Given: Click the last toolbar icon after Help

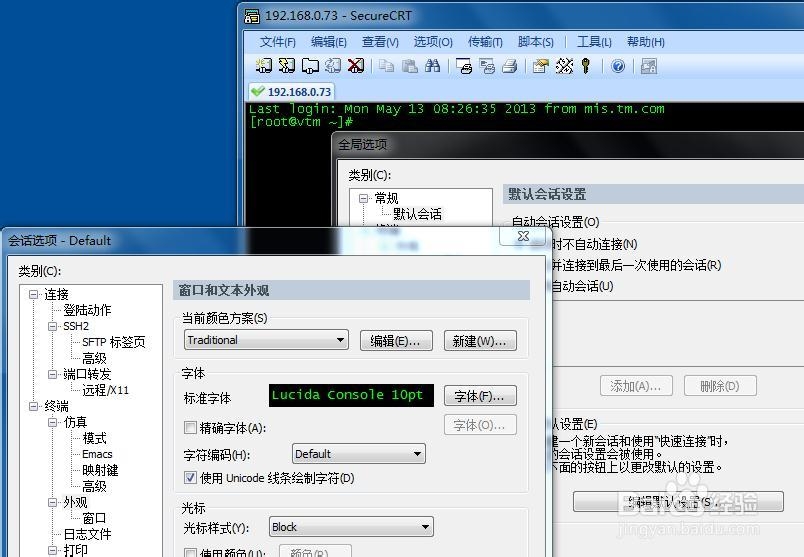Looking at the screenshot, I should 649,66.
